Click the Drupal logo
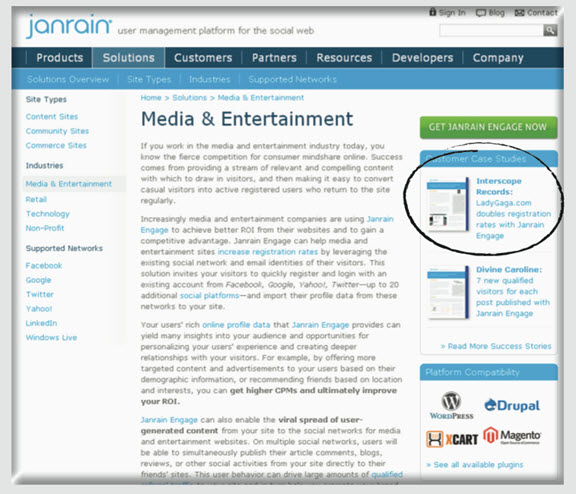 point(512,405)
